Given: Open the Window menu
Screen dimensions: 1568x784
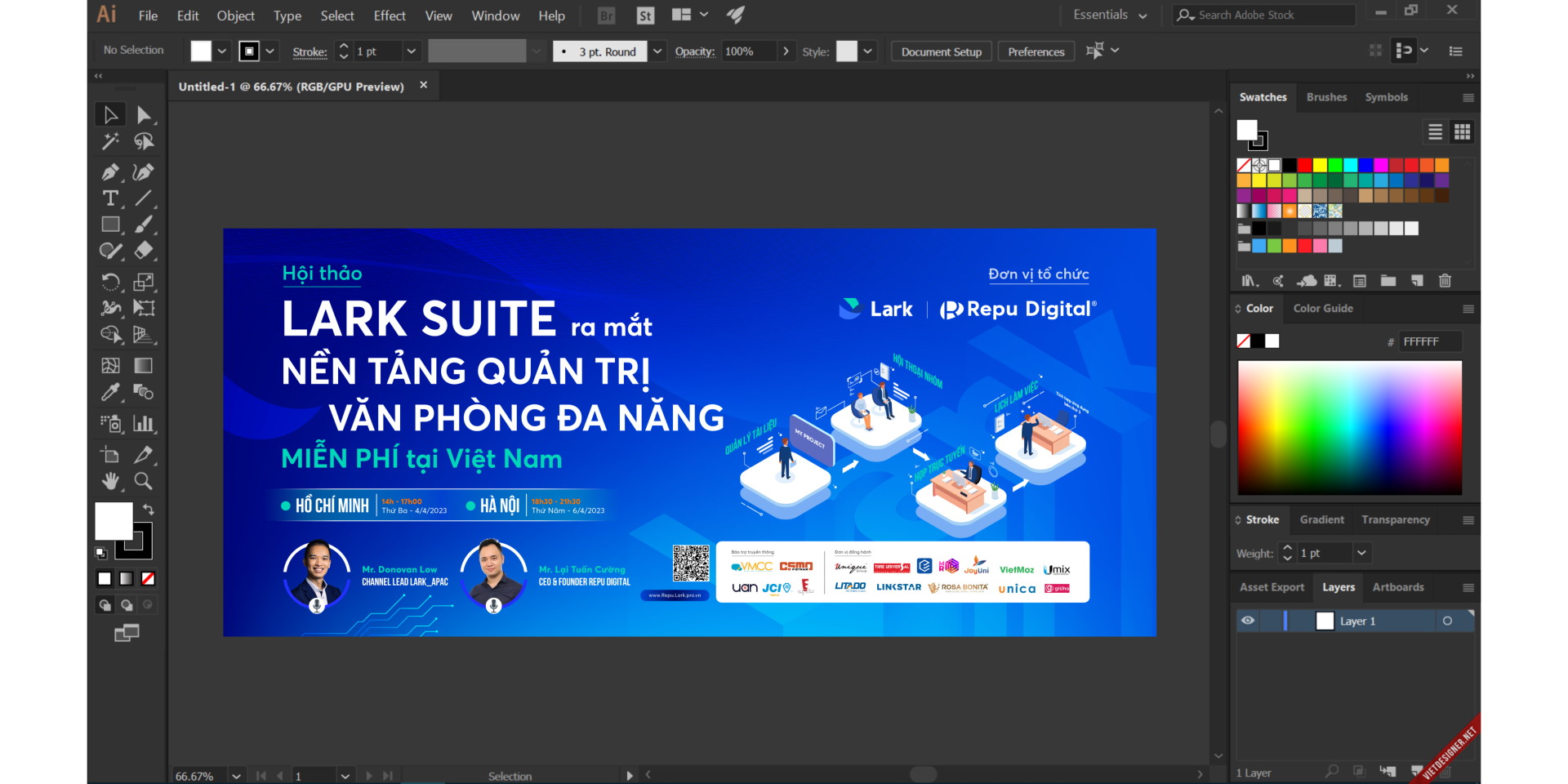Looking at the screenshot, I should click(x=495, y=16).
